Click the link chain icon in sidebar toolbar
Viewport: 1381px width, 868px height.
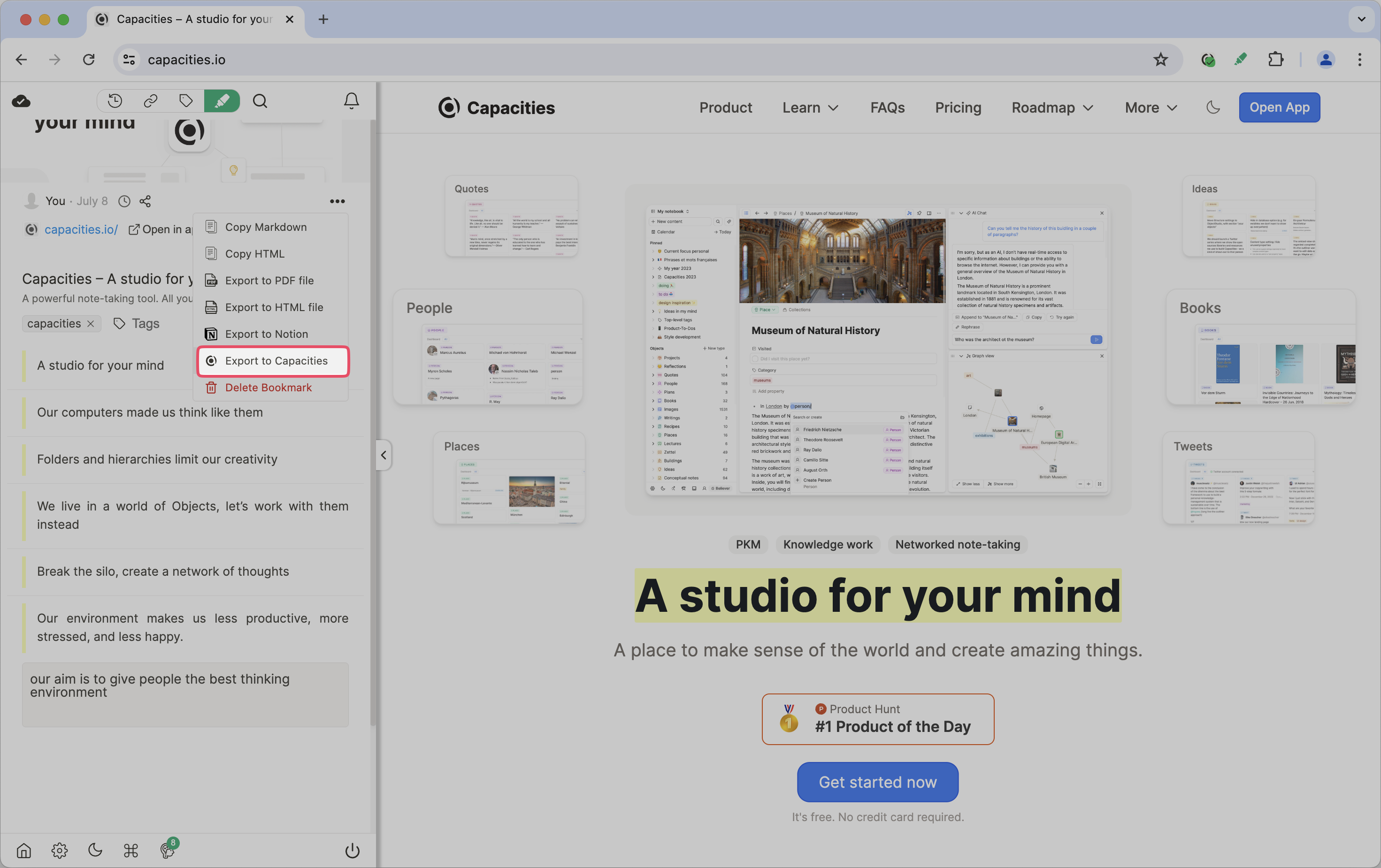click(x=150, y=101)
